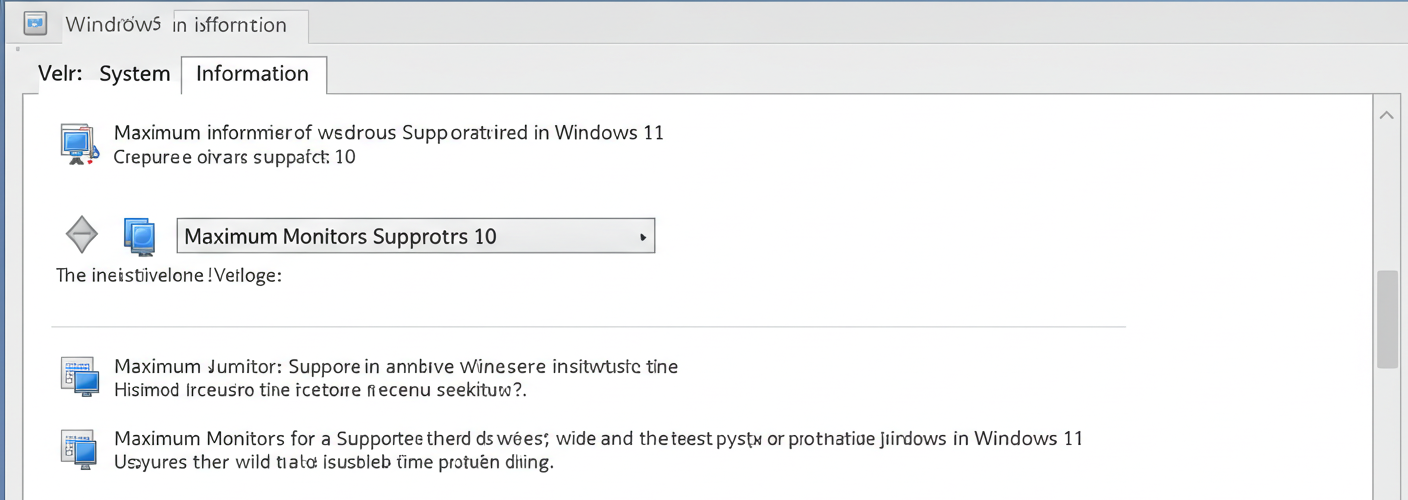
Task: Click the Maximum Monitors for a Supportee entry text
Action: pyautogui.click(x=598, y=438)
